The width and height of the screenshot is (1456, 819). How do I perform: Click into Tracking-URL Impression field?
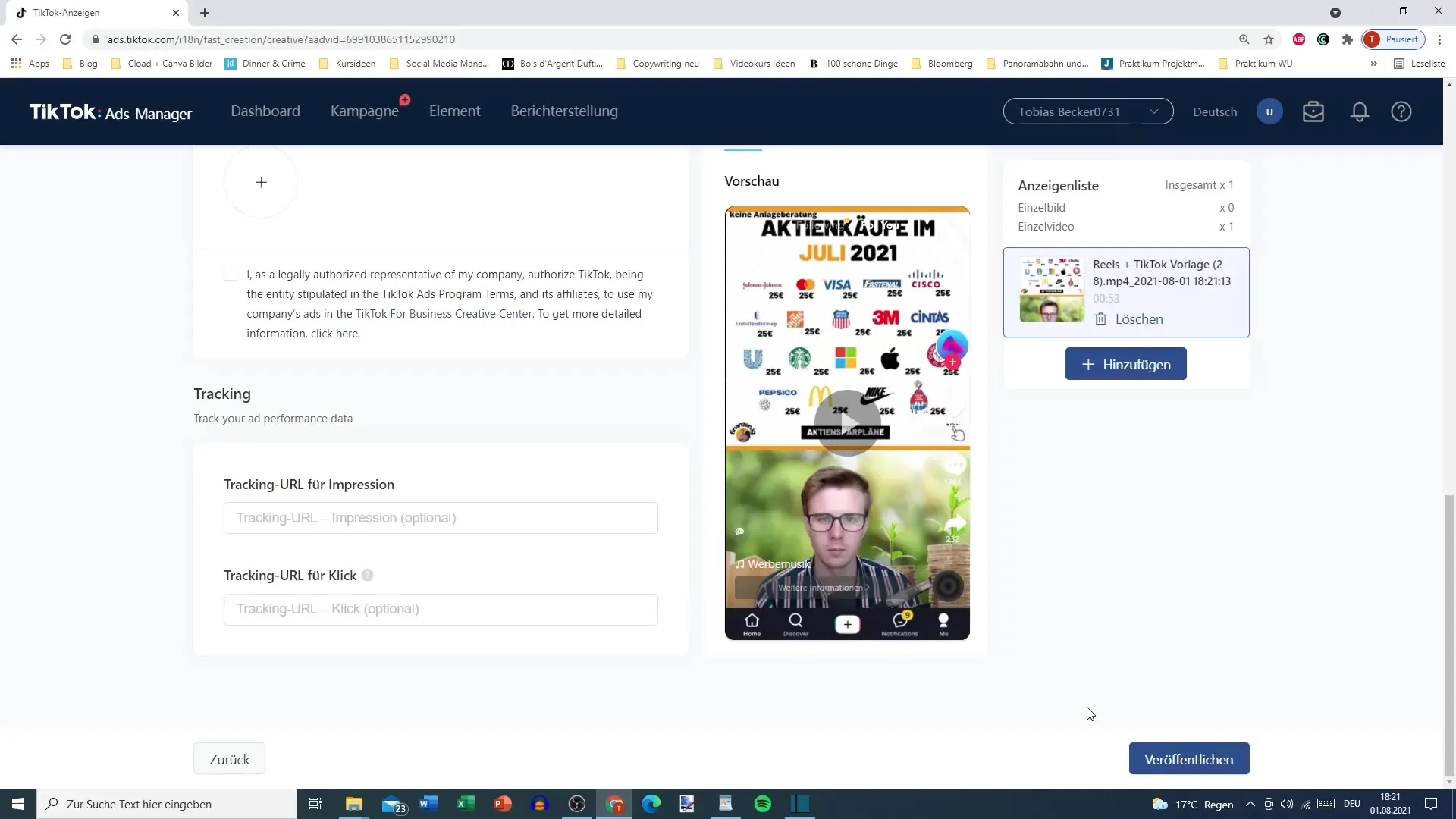click(x=441, y=518)
